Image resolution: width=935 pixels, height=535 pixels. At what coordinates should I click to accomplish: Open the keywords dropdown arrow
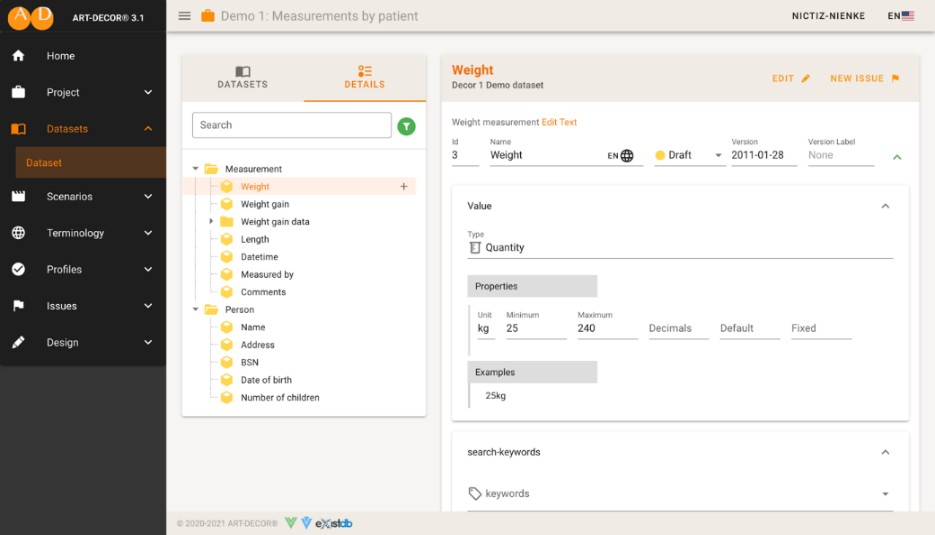pyautogui.click(x=885, y=494)
